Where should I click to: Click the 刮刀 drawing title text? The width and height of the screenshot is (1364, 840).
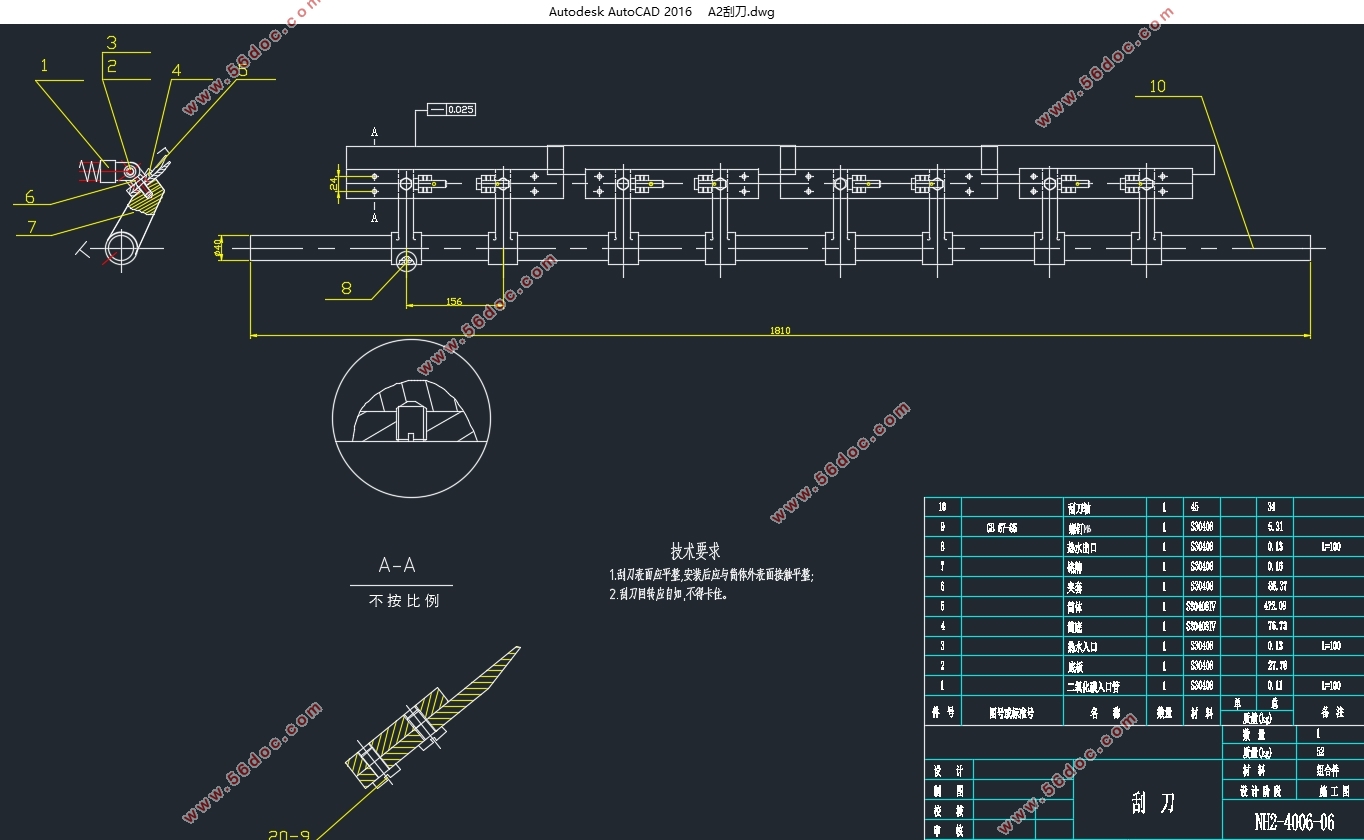click(1152, 802)
